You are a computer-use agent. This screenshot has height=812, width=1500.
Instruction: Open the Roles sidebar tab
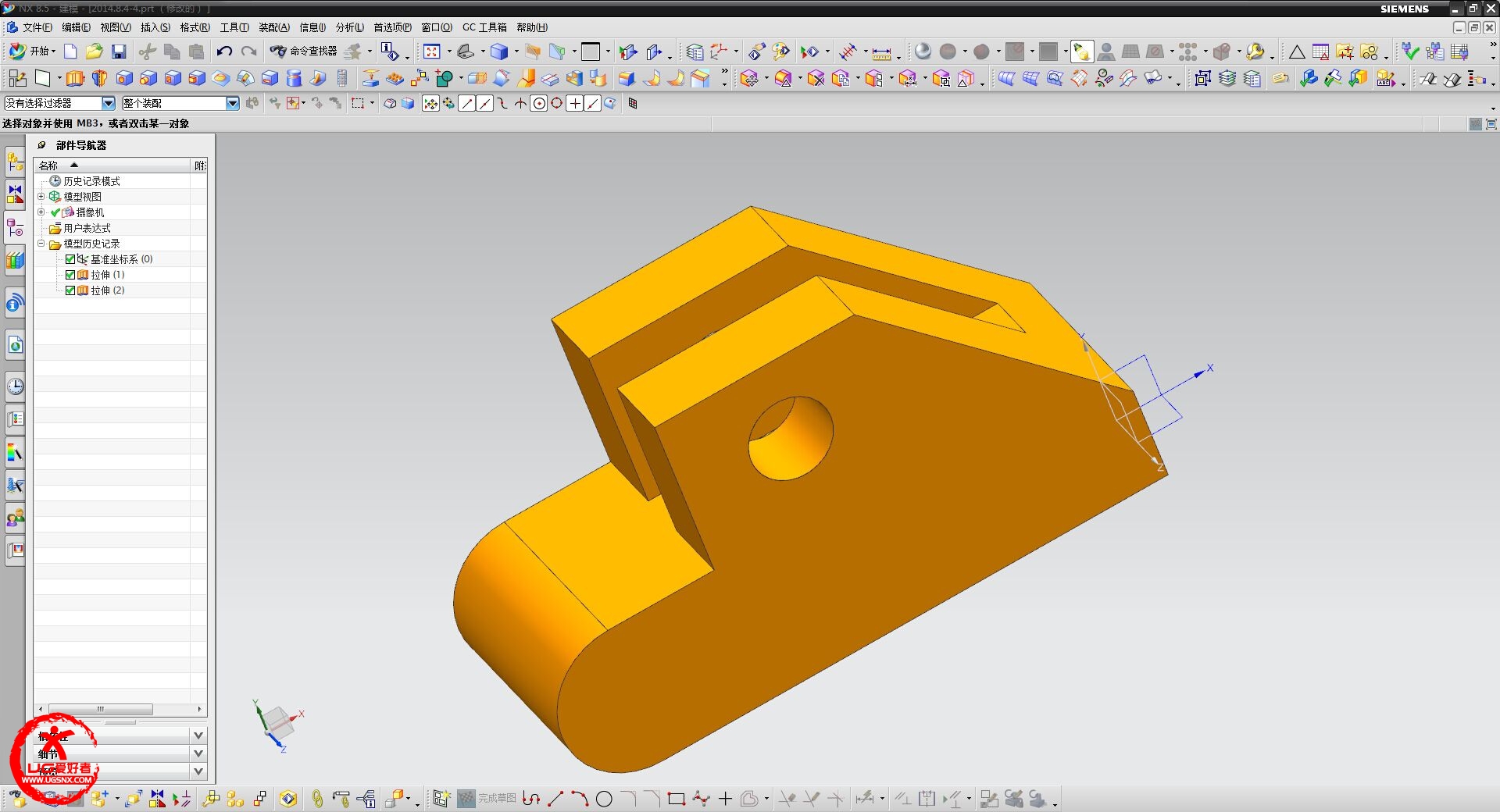point(16,517)
